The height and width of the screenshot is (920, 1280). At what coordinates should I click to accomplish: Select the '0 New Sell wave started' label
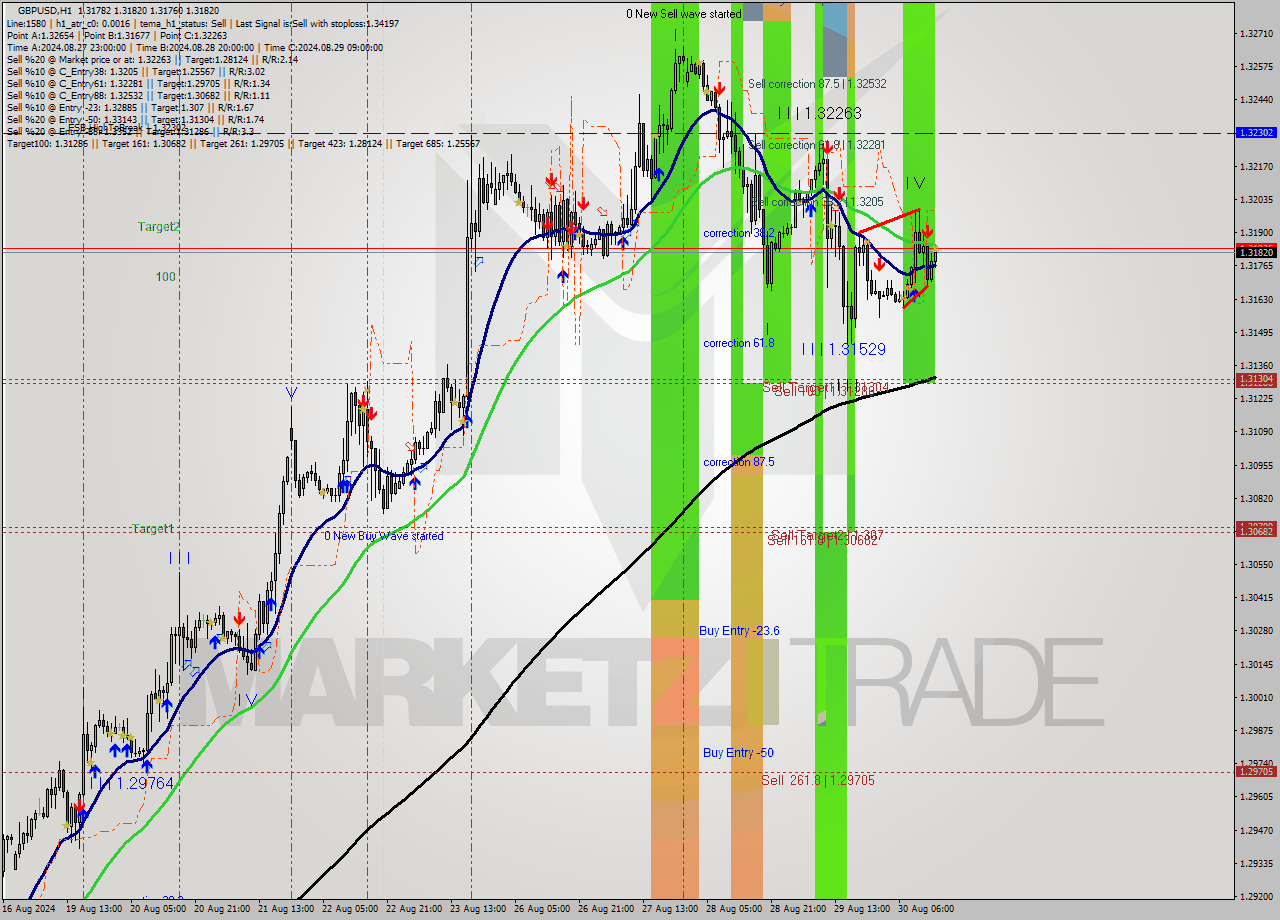coord(684,14)
